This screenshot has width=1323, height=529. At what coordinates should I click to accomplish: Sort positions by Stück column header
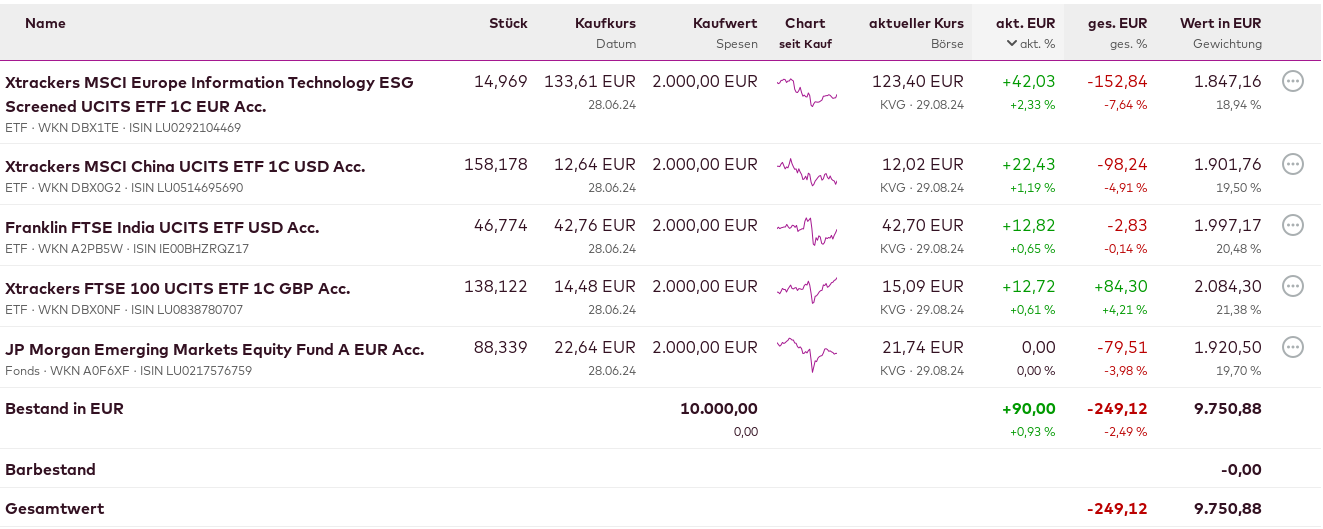pos(508,23)
